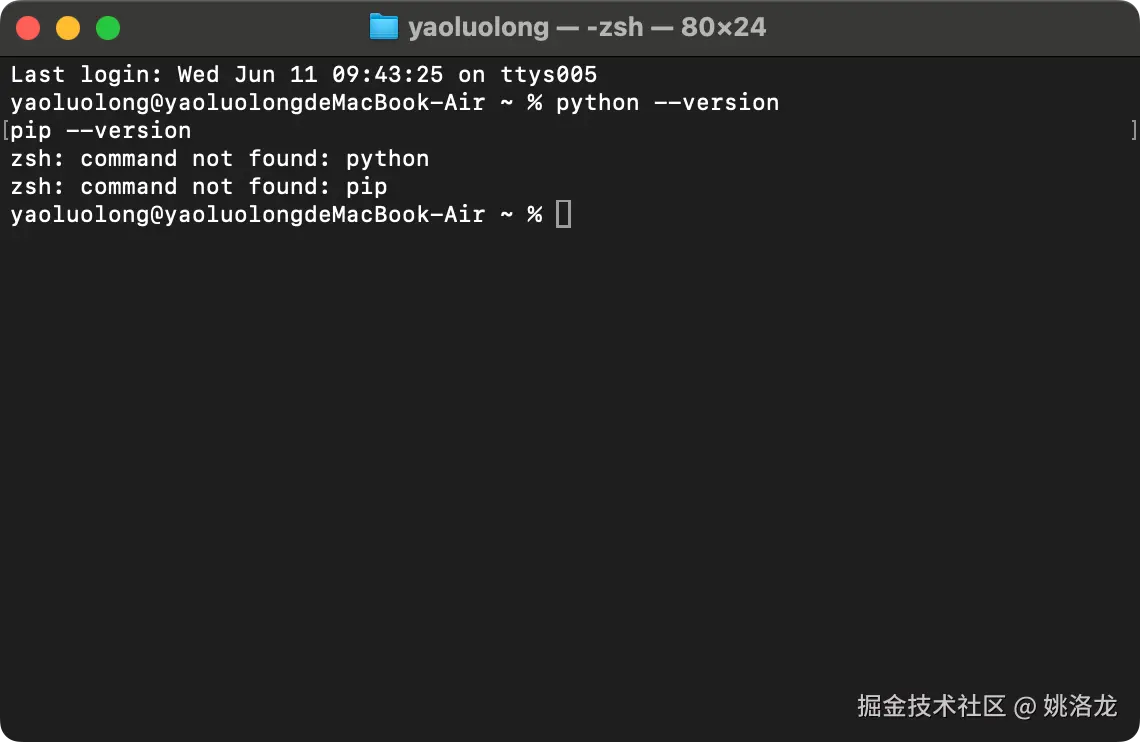1140x742 pixels.
Task: Click the green full-screen window button
Action: coord(108,28)
